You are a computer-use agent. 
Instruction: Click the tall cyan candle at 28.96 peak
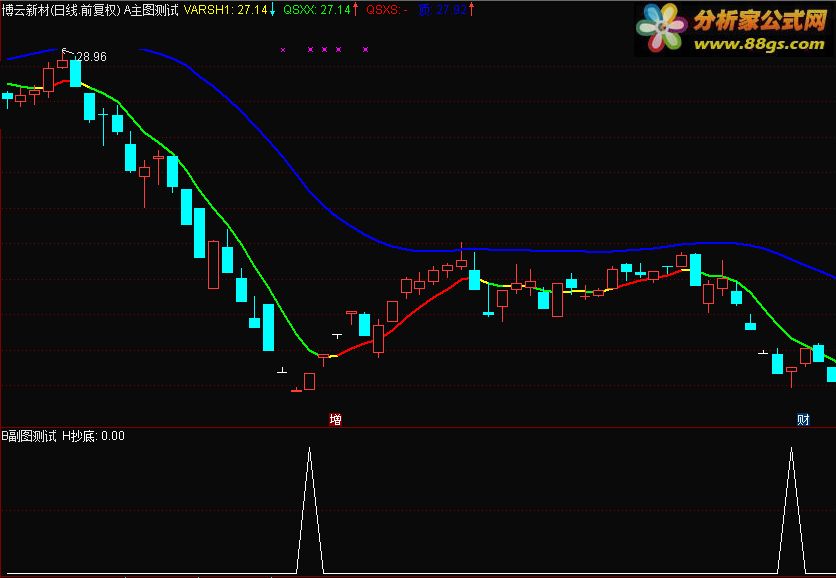pyautogui.click(x=75, y=74)
